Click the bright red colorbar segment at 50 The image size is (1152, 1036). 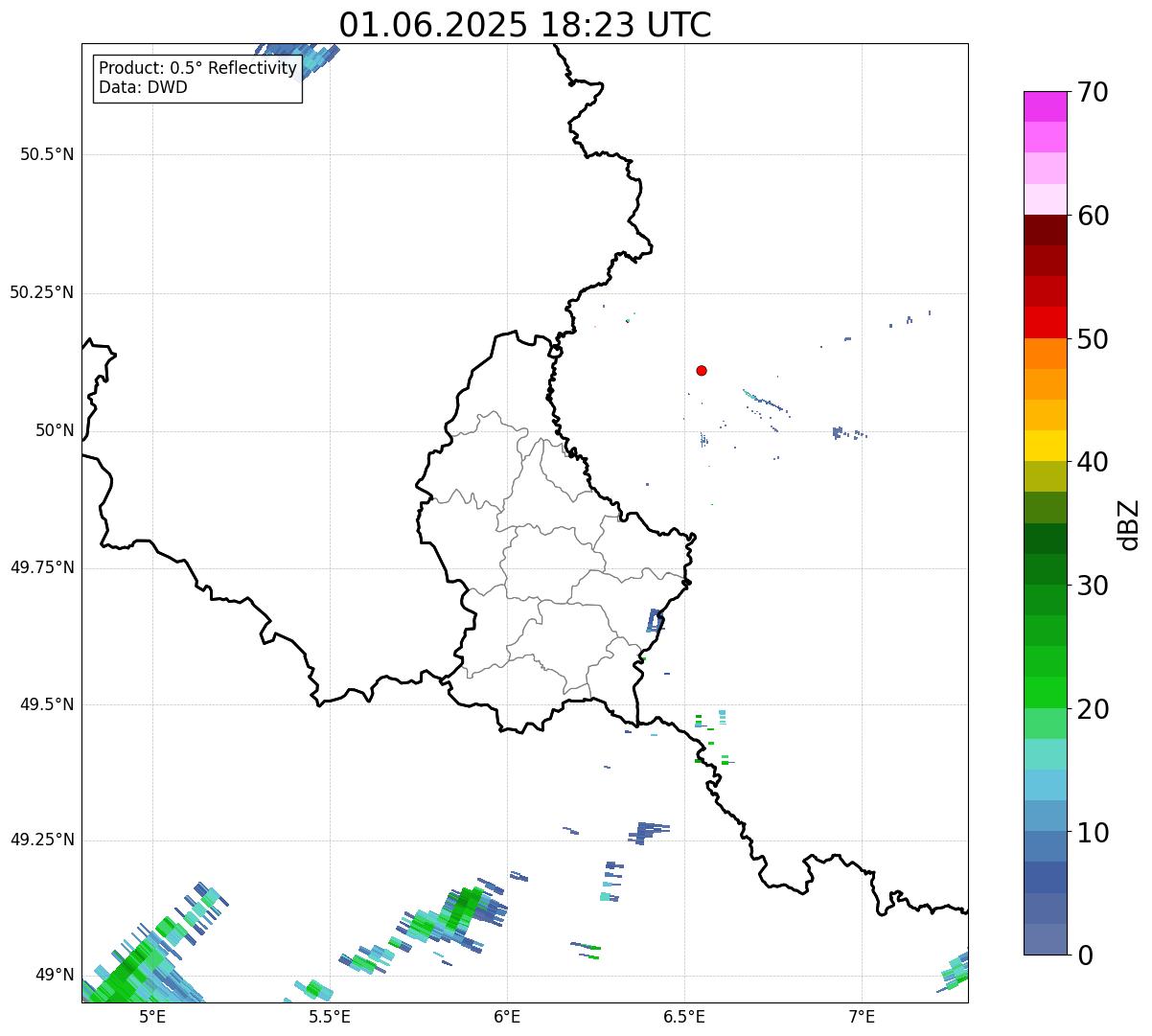tap(1046, 323)
